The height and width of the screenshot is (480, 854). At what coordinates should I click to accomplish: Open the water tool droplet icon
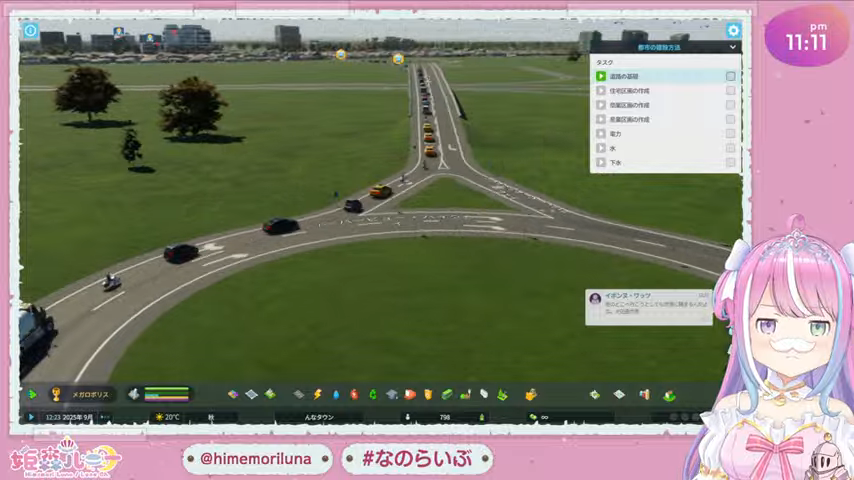[x=336, y=394]
